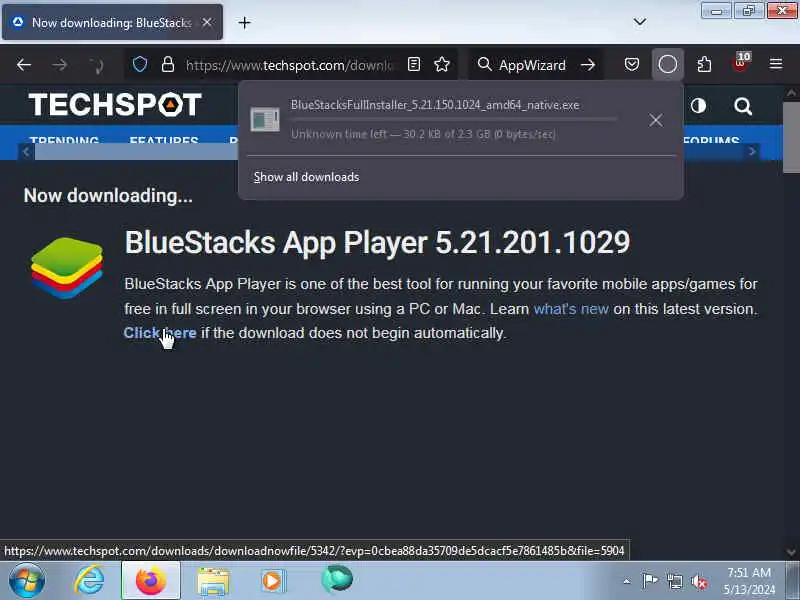Click the BlueStacks logo image
This screenshot has height=600, width=800.
pos(67,267)
